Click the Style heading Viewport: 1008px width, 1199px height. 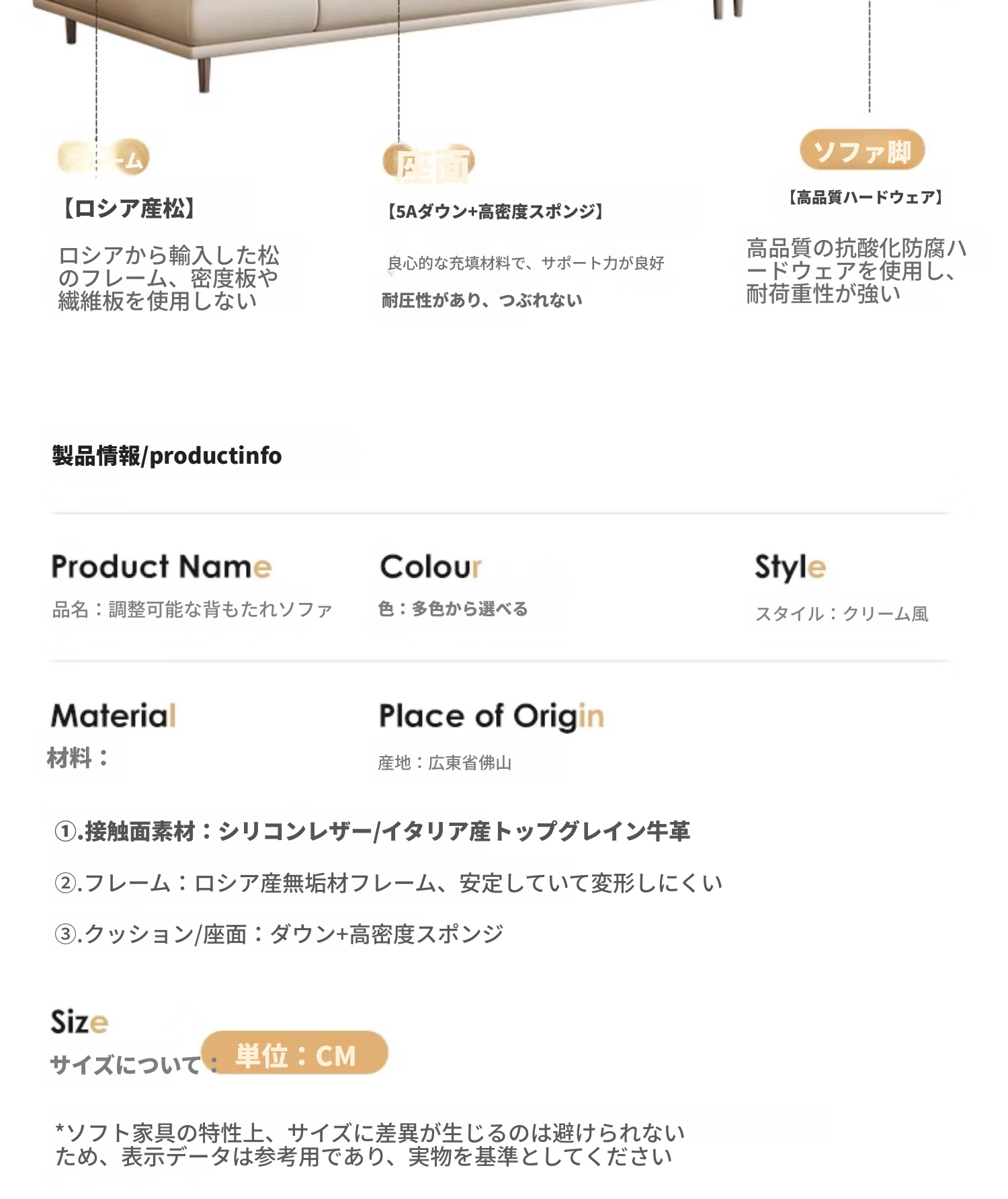point(790,568)
